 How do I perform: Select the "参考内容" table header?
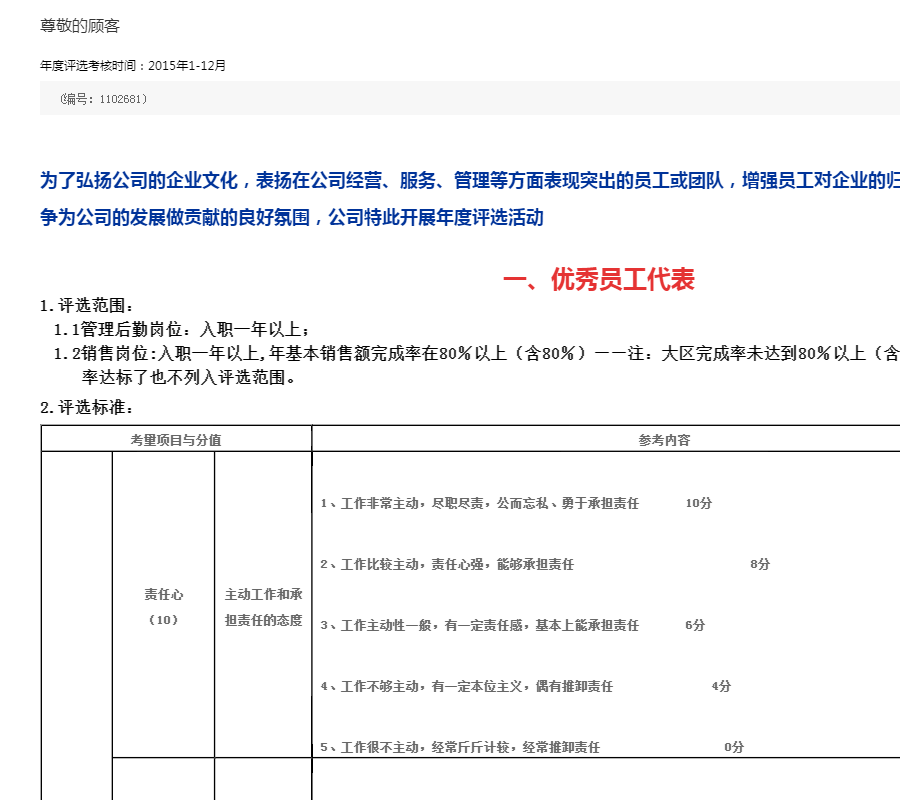point(664,439)
